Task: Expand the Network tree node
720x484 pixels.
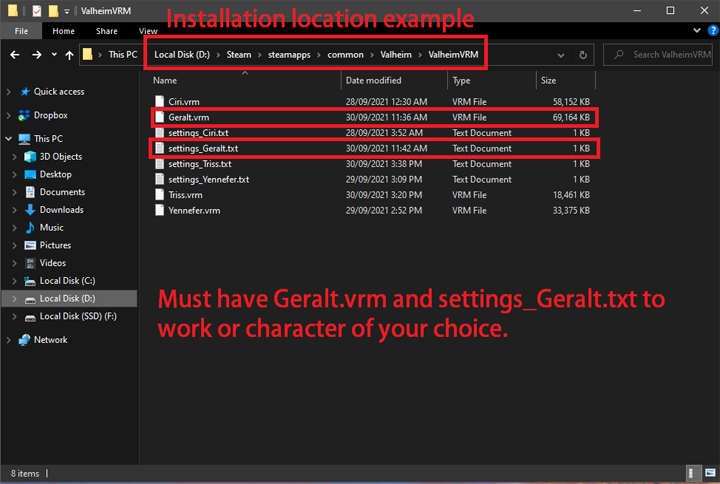Action: tap(8, 340)
